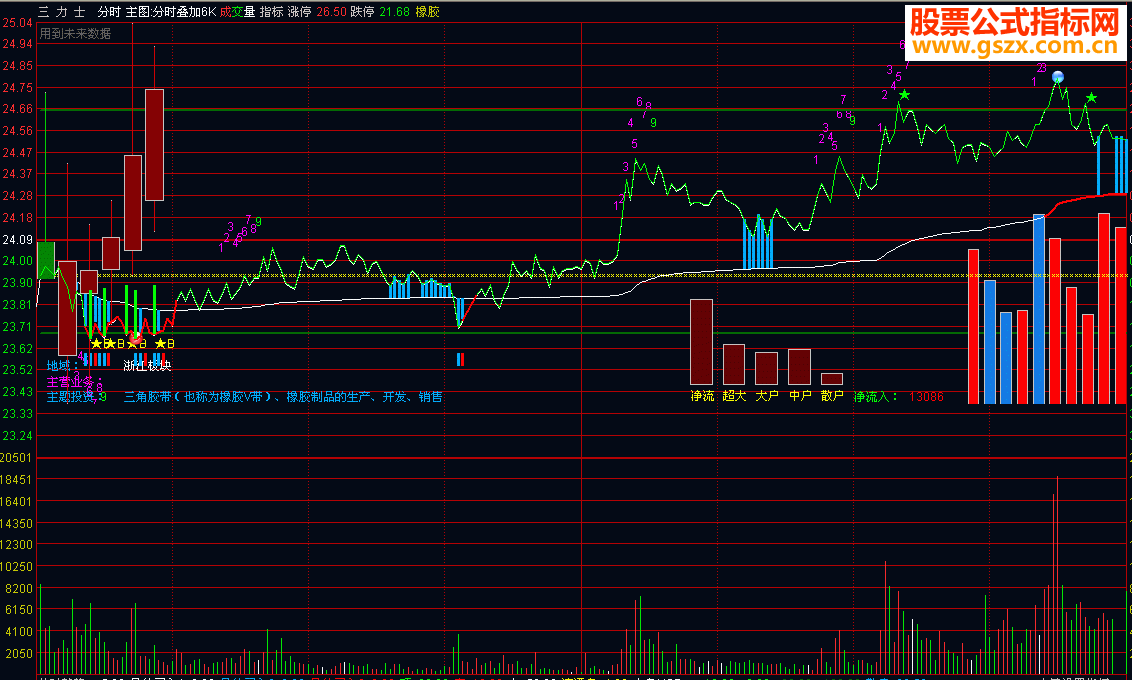Click the 24.00 price axis label
Viewport: 1132px width, 680px height.
(x=17, y=261)
